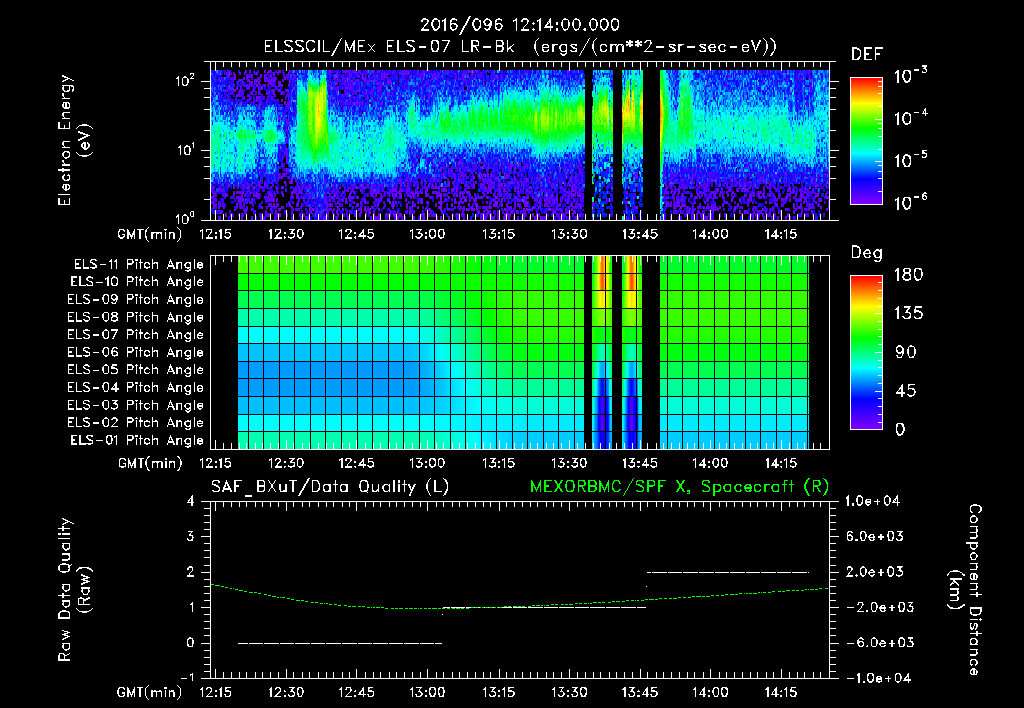Select the ELS-02 Pitch Angle row label
This screenshot has height=708, width=1024.
[136, 423]
